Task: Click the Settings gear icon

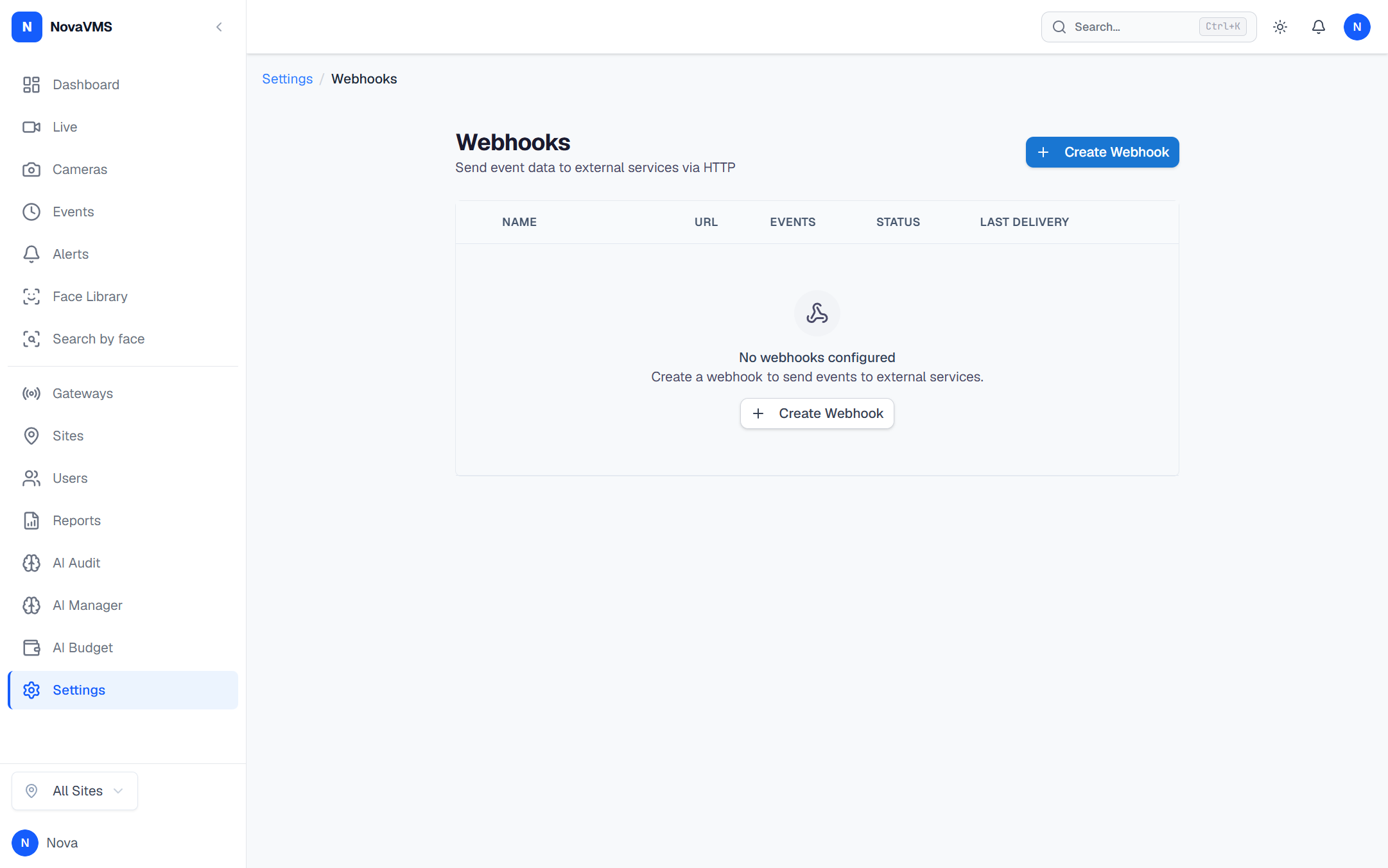Action: click(x=31, y=690)
